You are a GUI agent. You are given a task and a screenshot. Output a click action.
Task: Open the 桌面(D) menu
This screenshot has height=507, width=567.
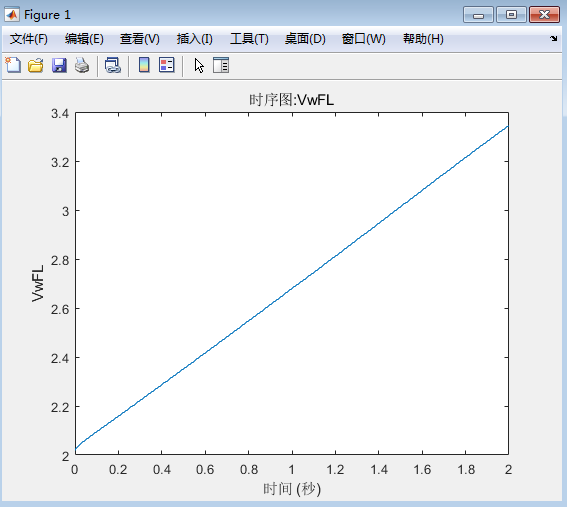coord(305,39)
